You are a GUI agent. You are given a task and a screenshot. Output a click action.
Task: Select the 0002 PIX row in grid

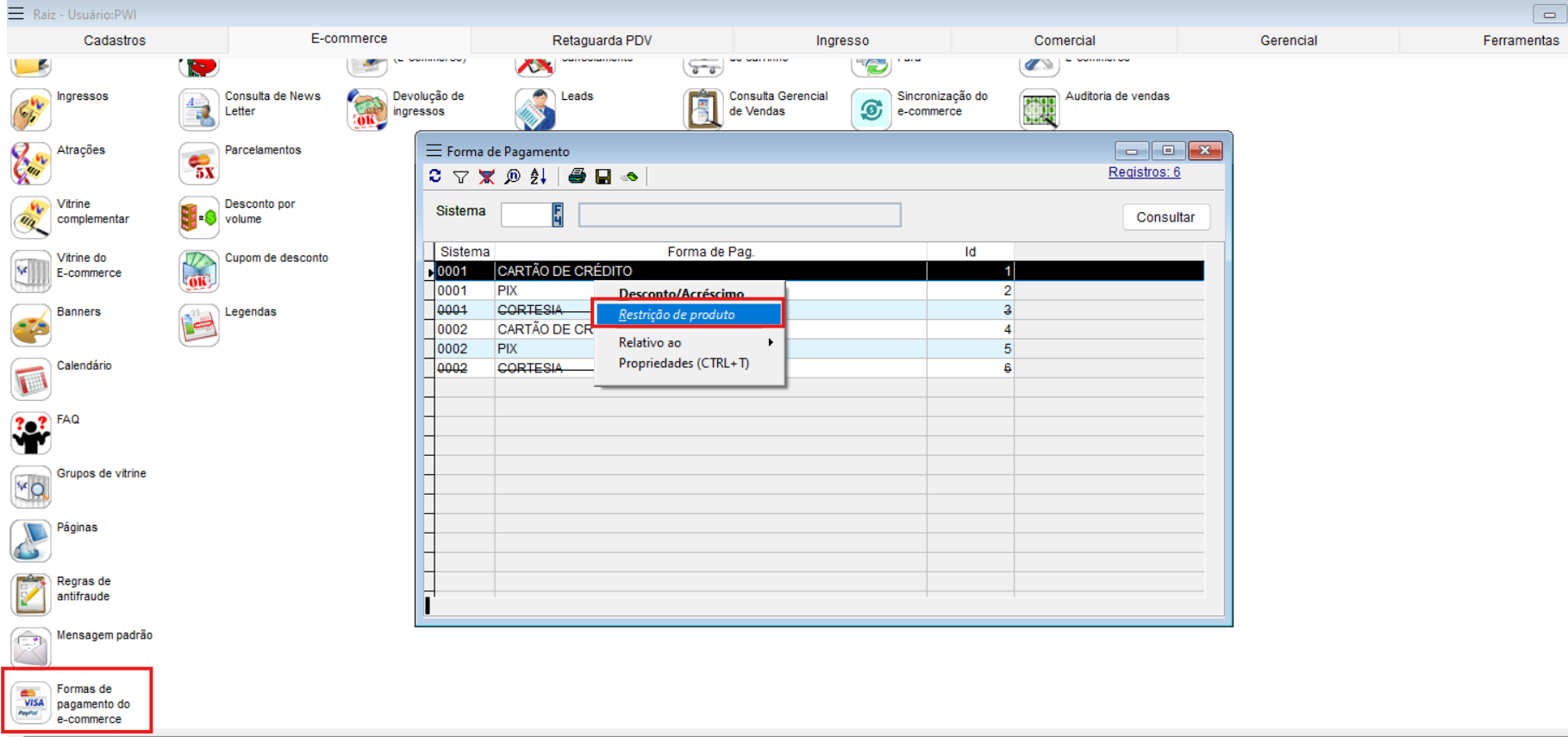pyautogui.click(x=517, y=349)
